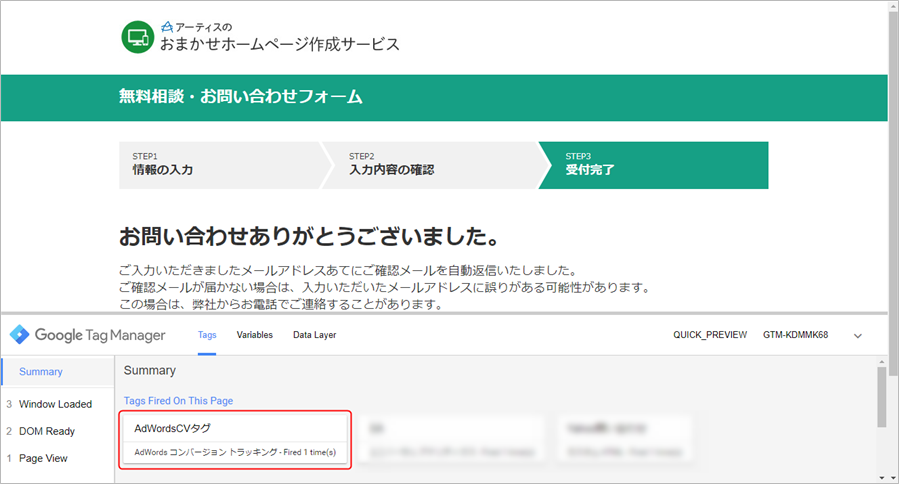
Task: Click the GTM-KDMMK68 container ID
Action: [x=795, y=335]
